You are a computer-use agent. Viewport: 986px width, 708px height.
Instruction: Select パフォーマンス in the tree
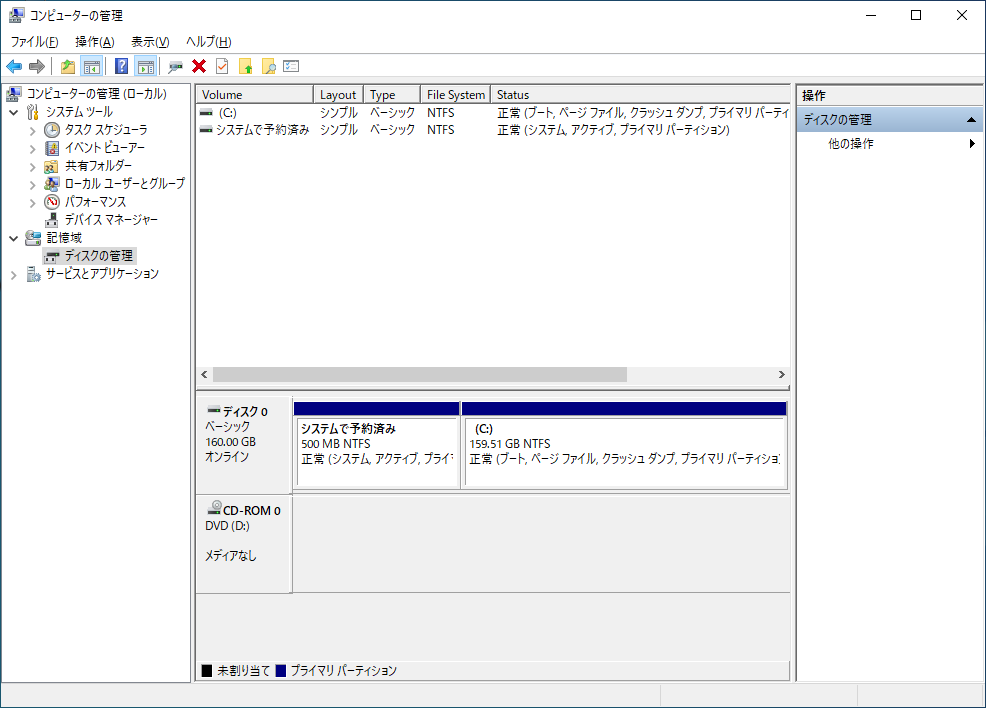pos(95,202)
